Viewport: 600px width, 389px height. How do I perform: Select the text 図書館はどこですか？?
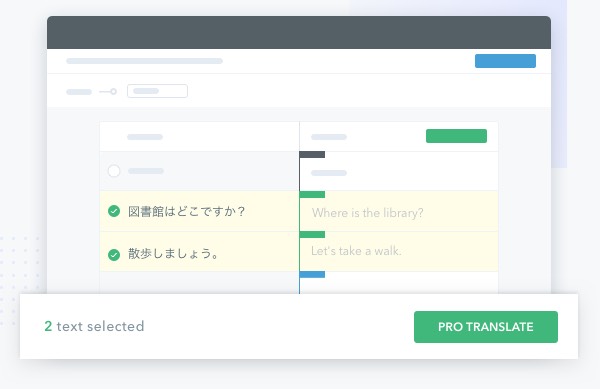click(186, 211)
